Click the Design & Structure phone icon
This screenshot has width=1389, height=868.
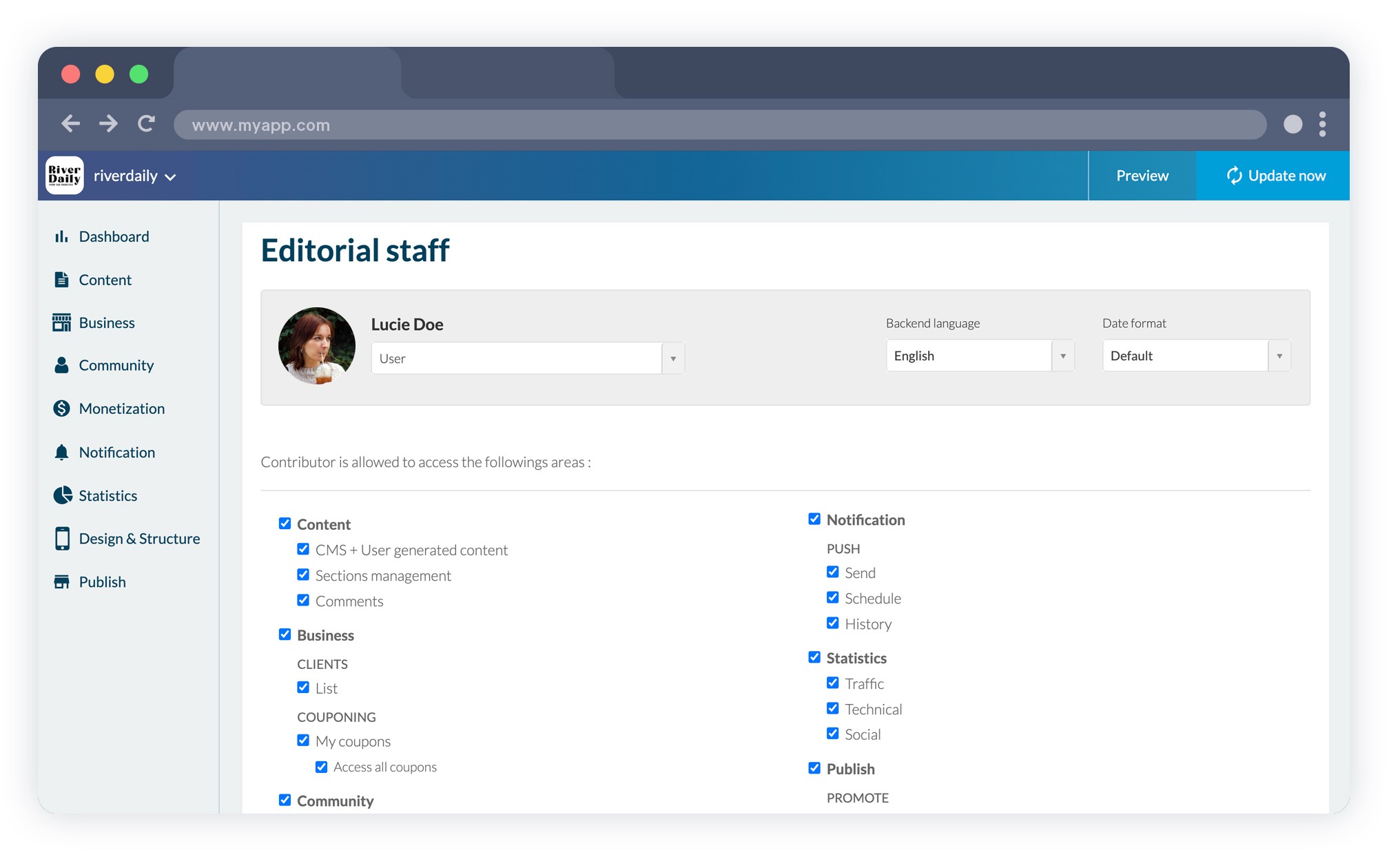[x=62, y=538]
